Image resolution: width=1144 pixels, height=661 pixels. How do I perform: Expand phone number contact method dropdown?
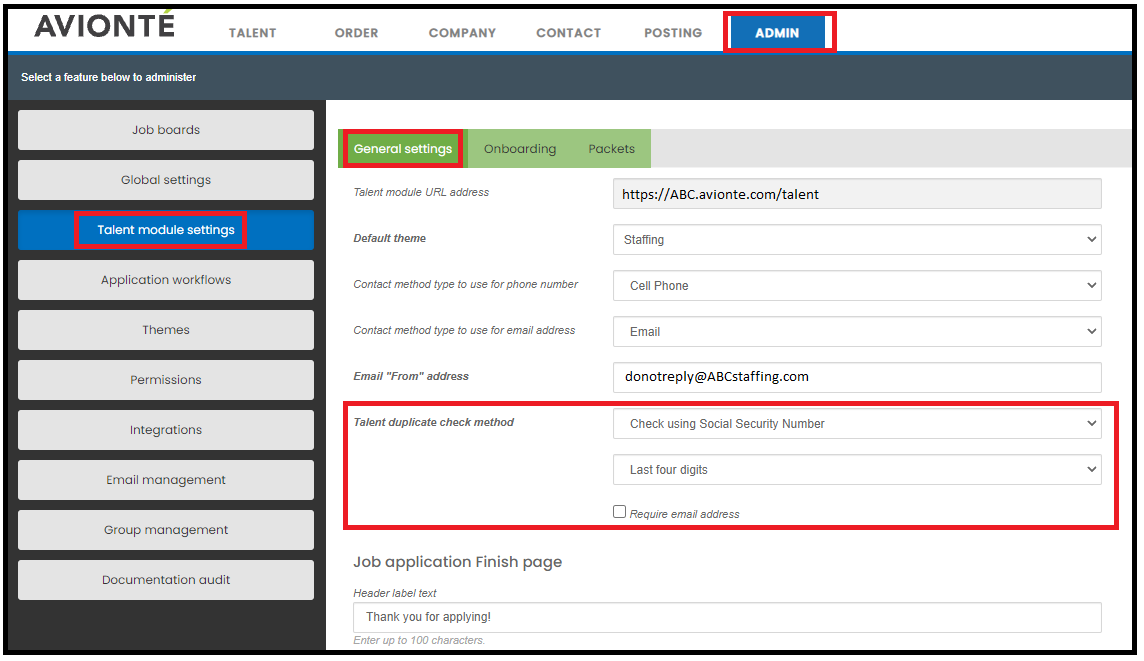(x=857, y=285)
